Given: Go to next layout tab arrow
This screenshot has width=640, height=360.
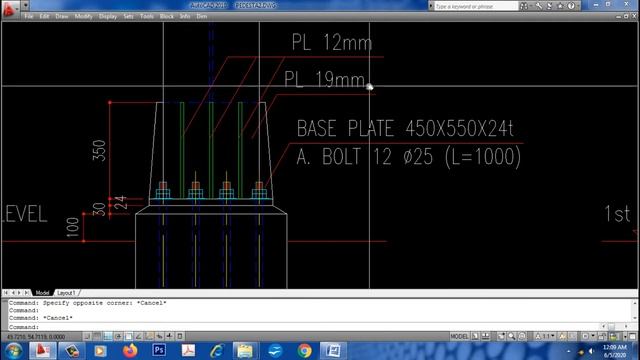Looking at the screenshot, I should pos(19,293).
